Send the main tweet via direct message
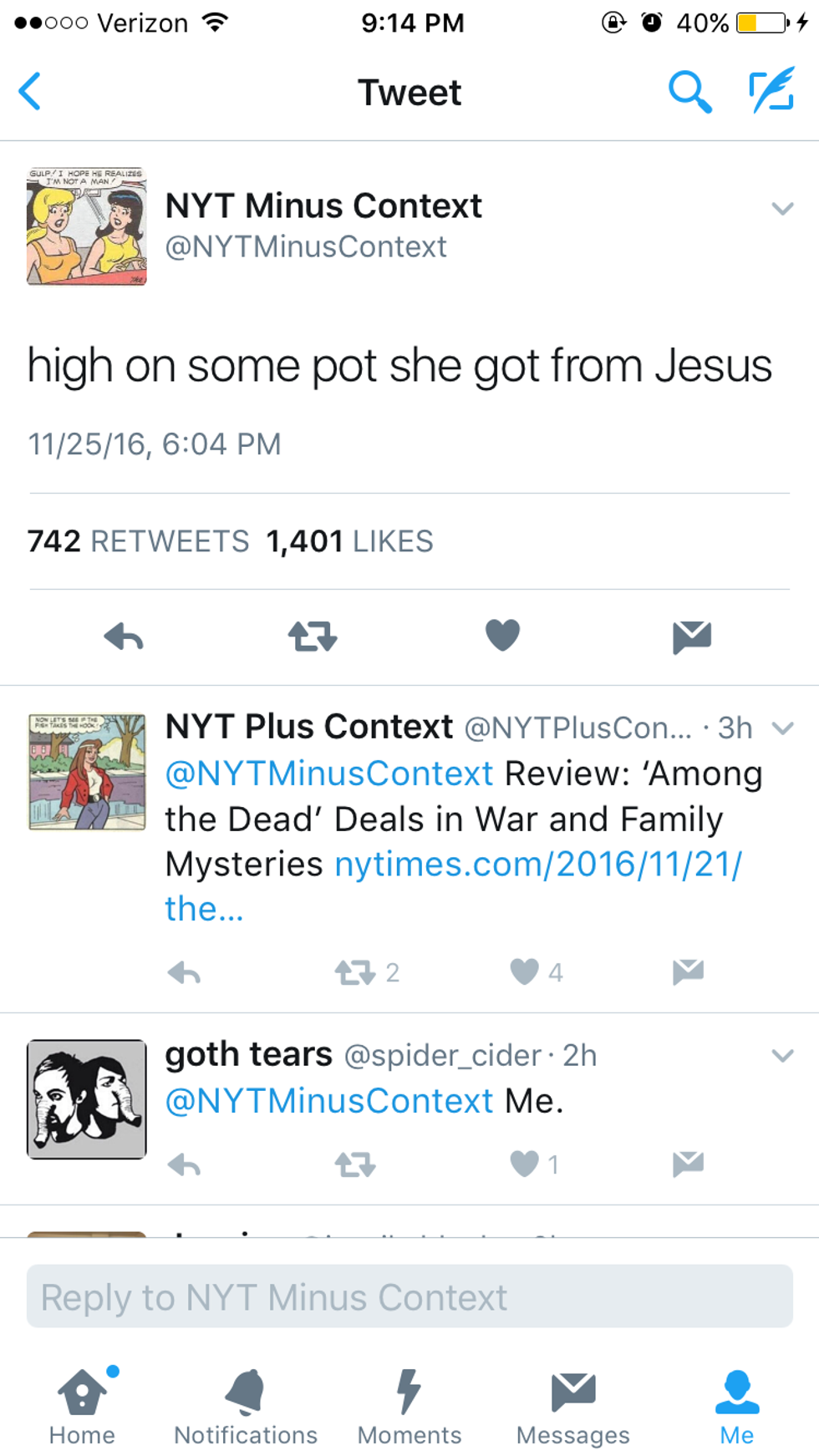The image size is (819, 1456). 691,637
